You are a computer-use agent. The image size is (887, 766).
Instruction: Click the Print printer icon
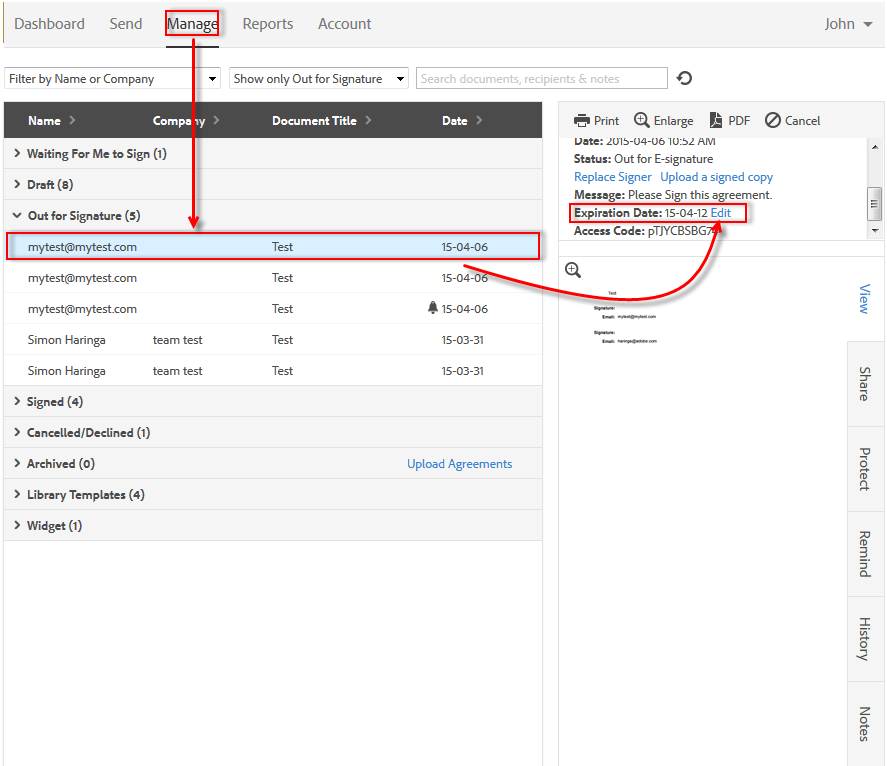pyautogui.click(x=581, y=121)
